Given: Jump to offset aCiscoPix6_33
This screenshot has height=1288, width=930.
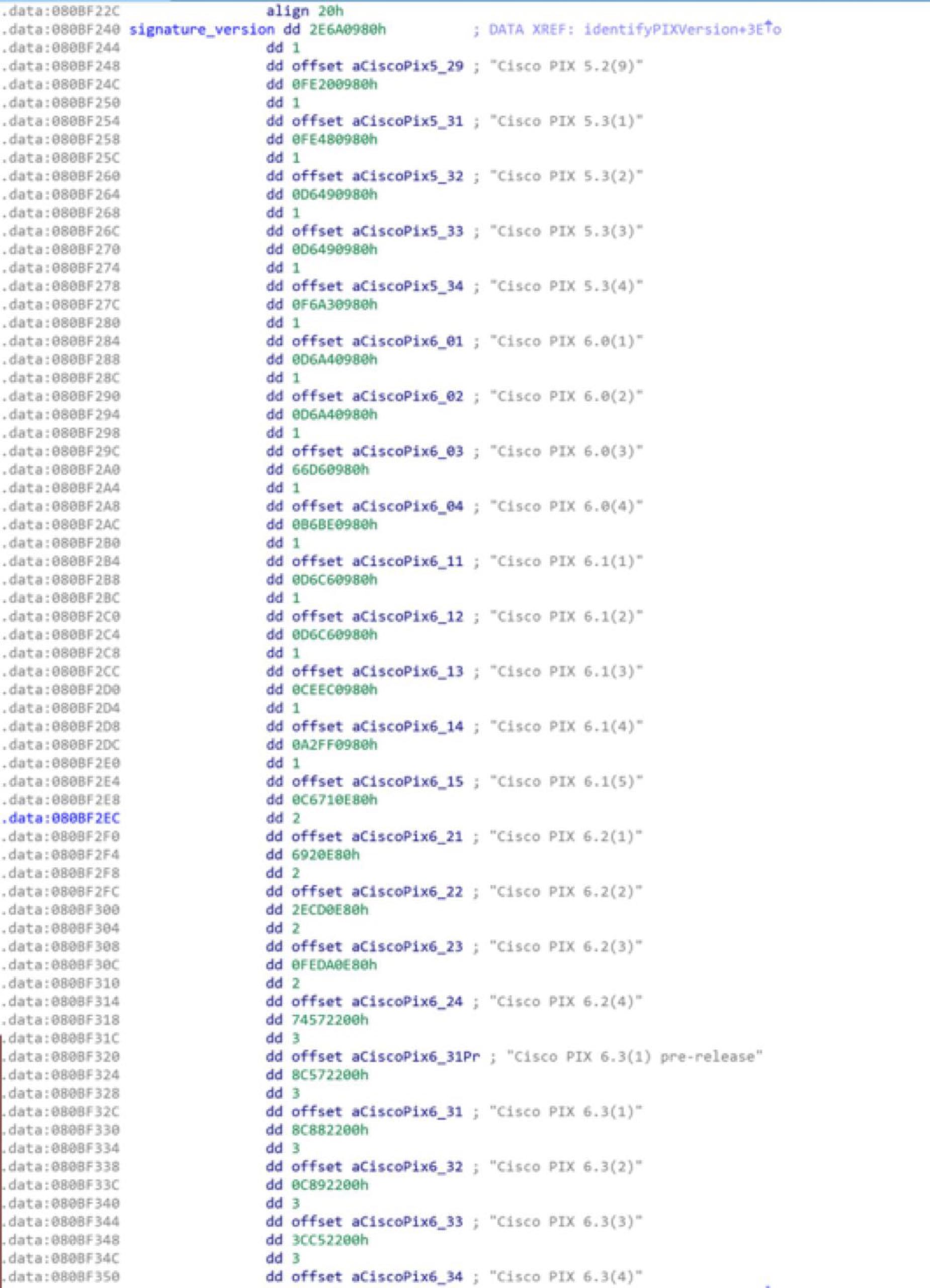Looking at the screenshot, I should (407, 1222).
